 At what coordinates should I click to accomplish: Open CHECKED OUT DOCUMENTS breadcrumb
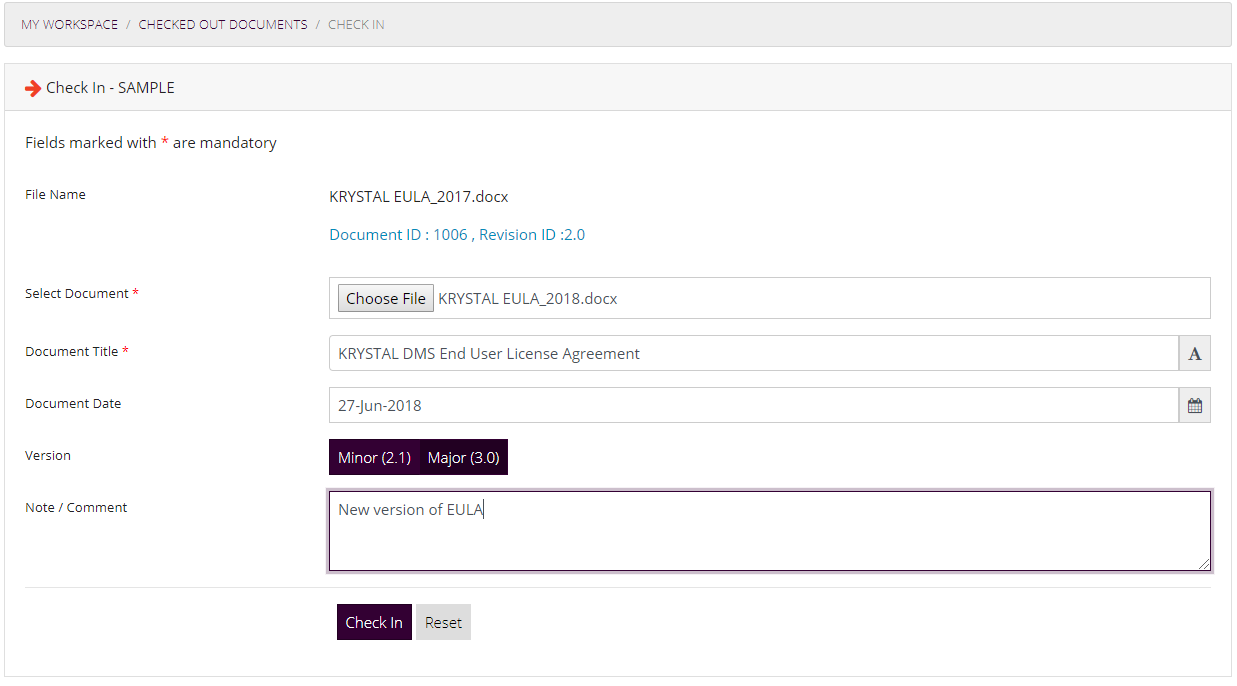(x=223, y=24)
